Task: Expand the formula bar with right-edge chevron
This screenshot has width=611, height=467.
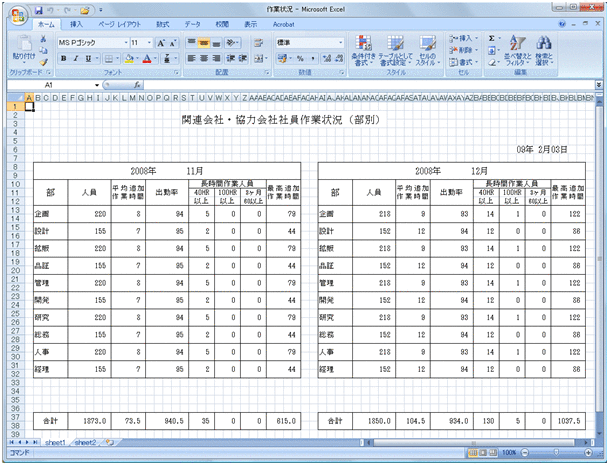Action: [599, 85]
